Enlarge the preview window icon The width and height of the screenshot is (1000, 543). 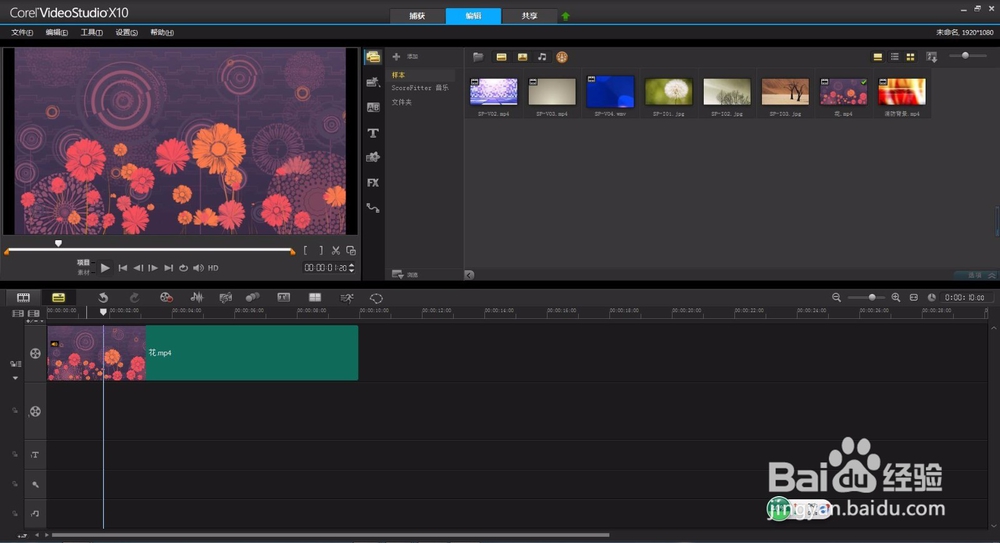click(351, 251)
